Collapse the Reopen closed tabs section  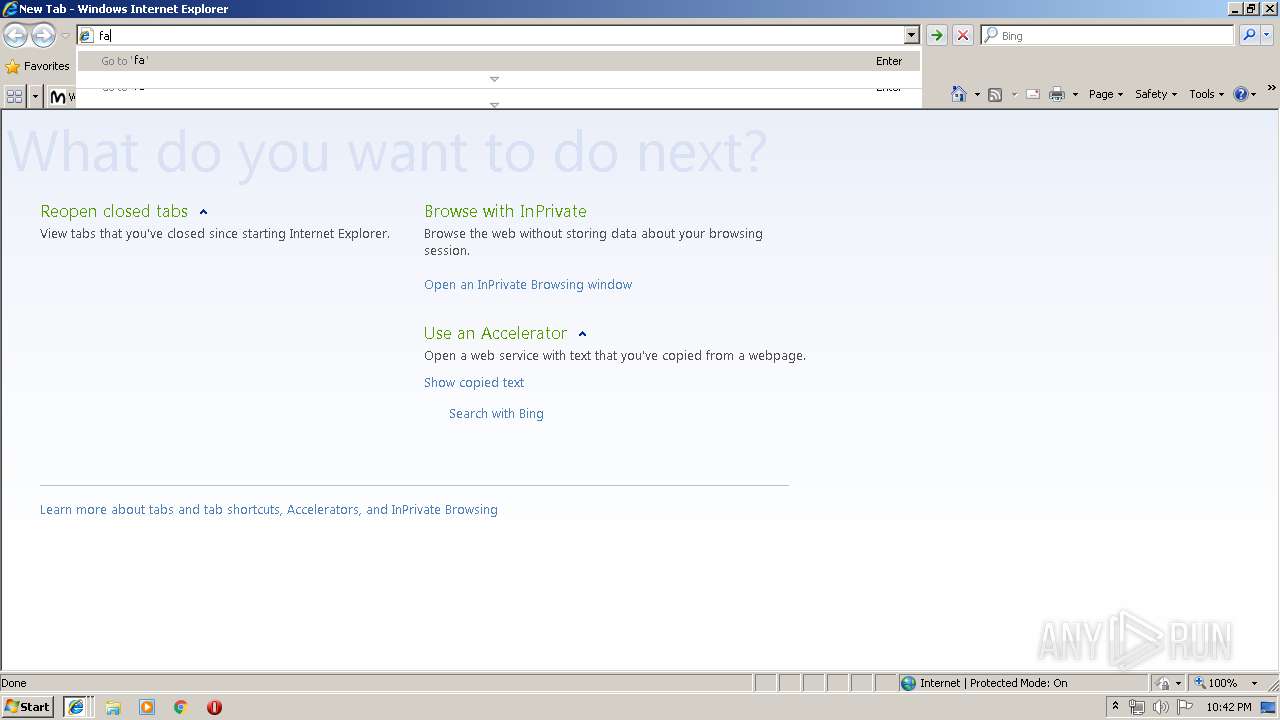click(203, 212)
